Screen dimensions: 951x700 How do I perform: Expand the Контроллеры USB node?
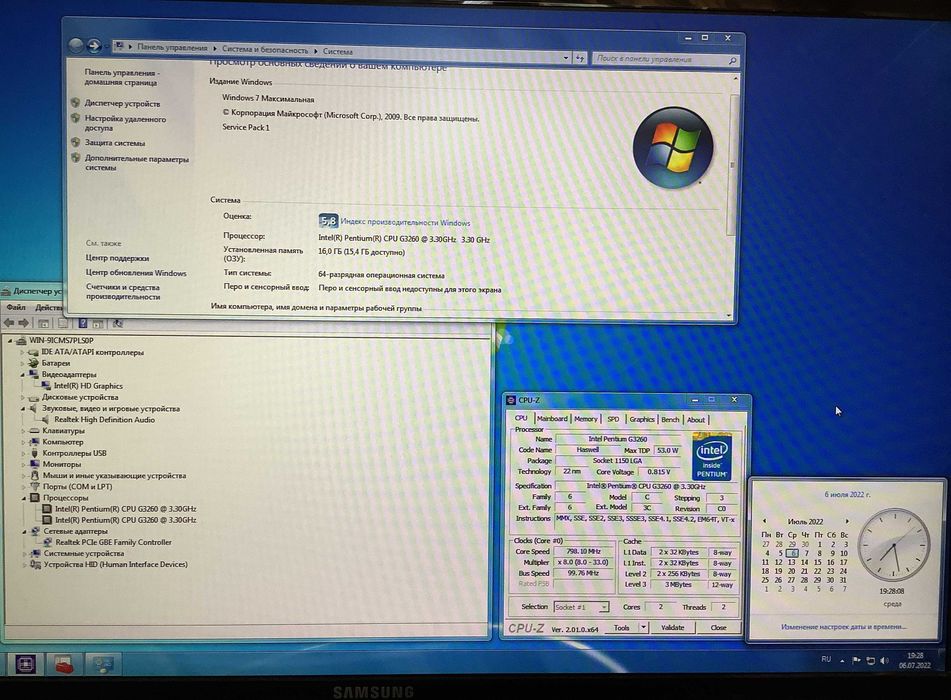point(23,453)
